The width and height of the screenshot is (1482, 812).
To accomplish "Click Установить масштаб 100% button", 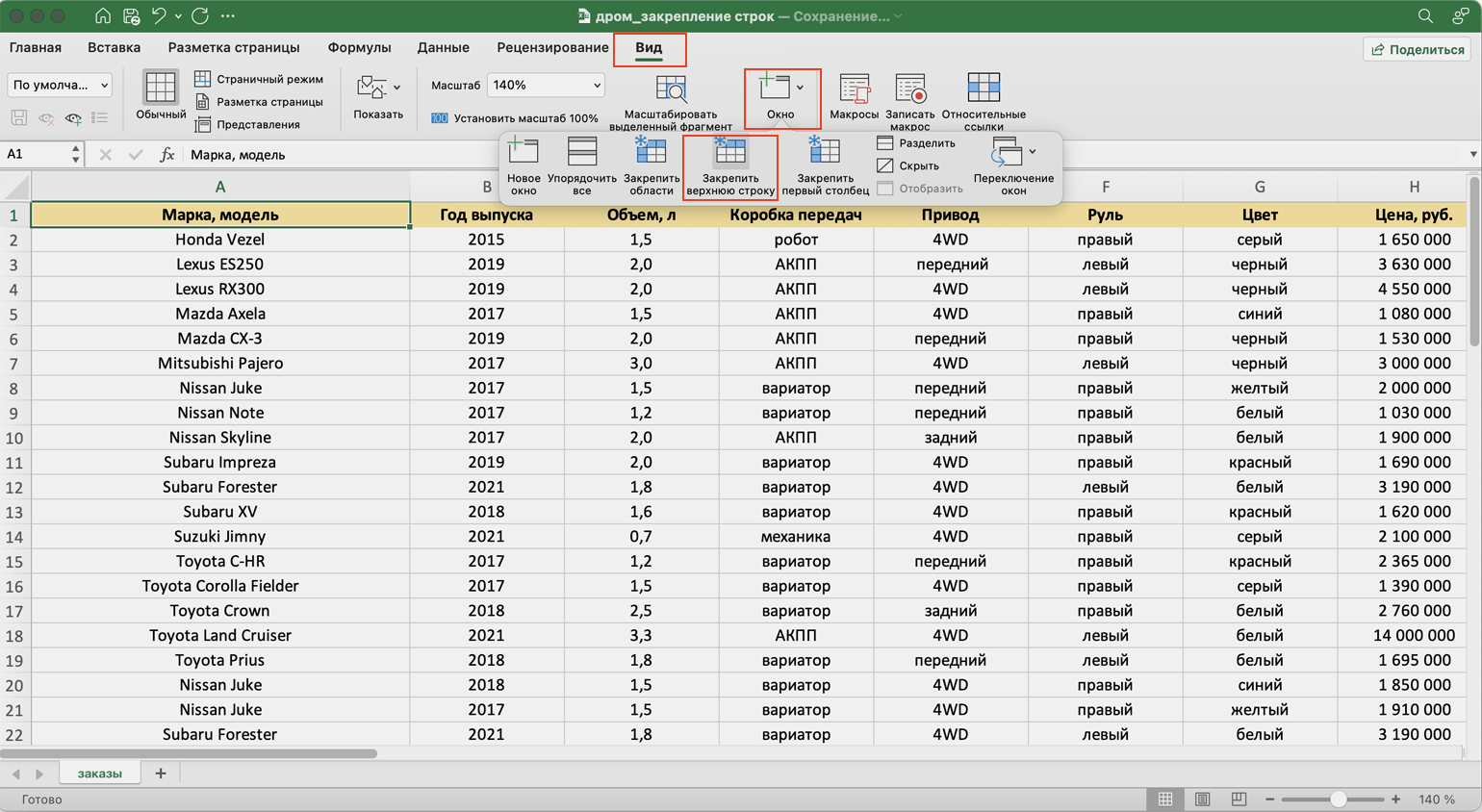I will coord(515,118).
